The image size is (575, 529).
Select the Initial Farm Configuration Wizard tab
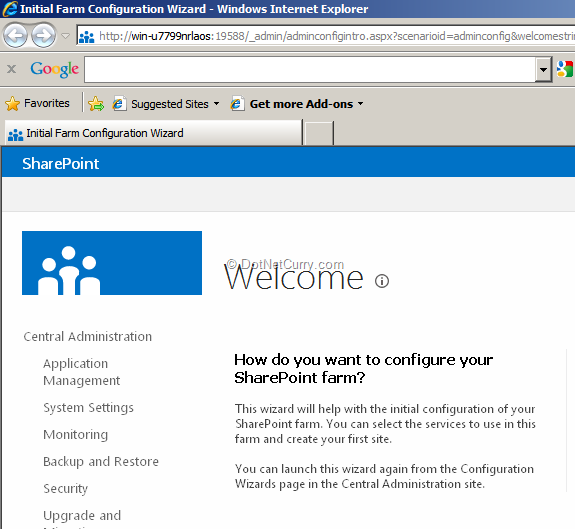(x=153, y=133)
